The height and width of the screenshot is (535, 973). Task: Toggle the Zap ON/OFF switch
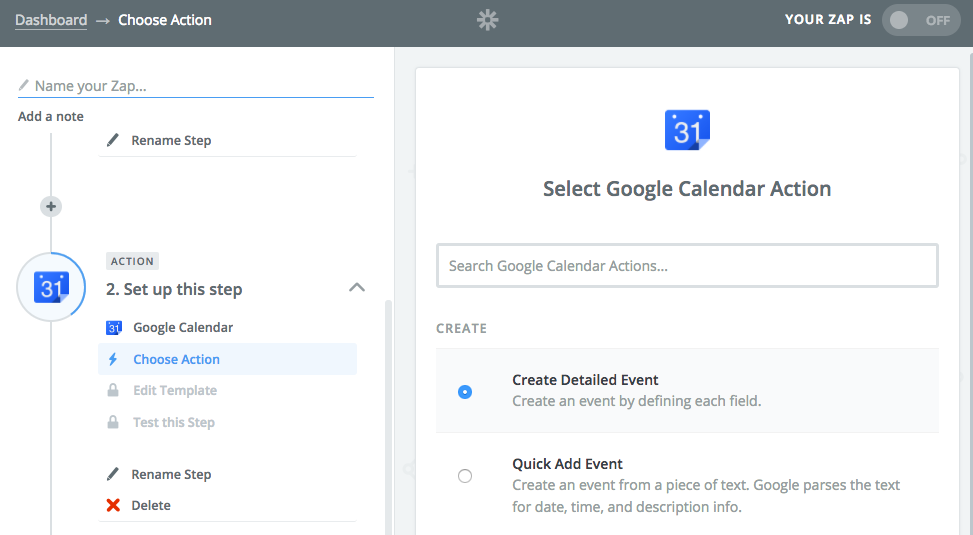tap(921, 20)
